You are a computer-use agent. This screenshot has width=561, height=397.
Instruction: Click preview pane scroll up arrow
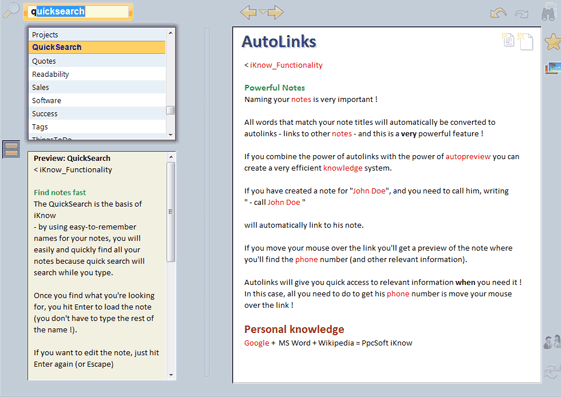coord(171,157)
